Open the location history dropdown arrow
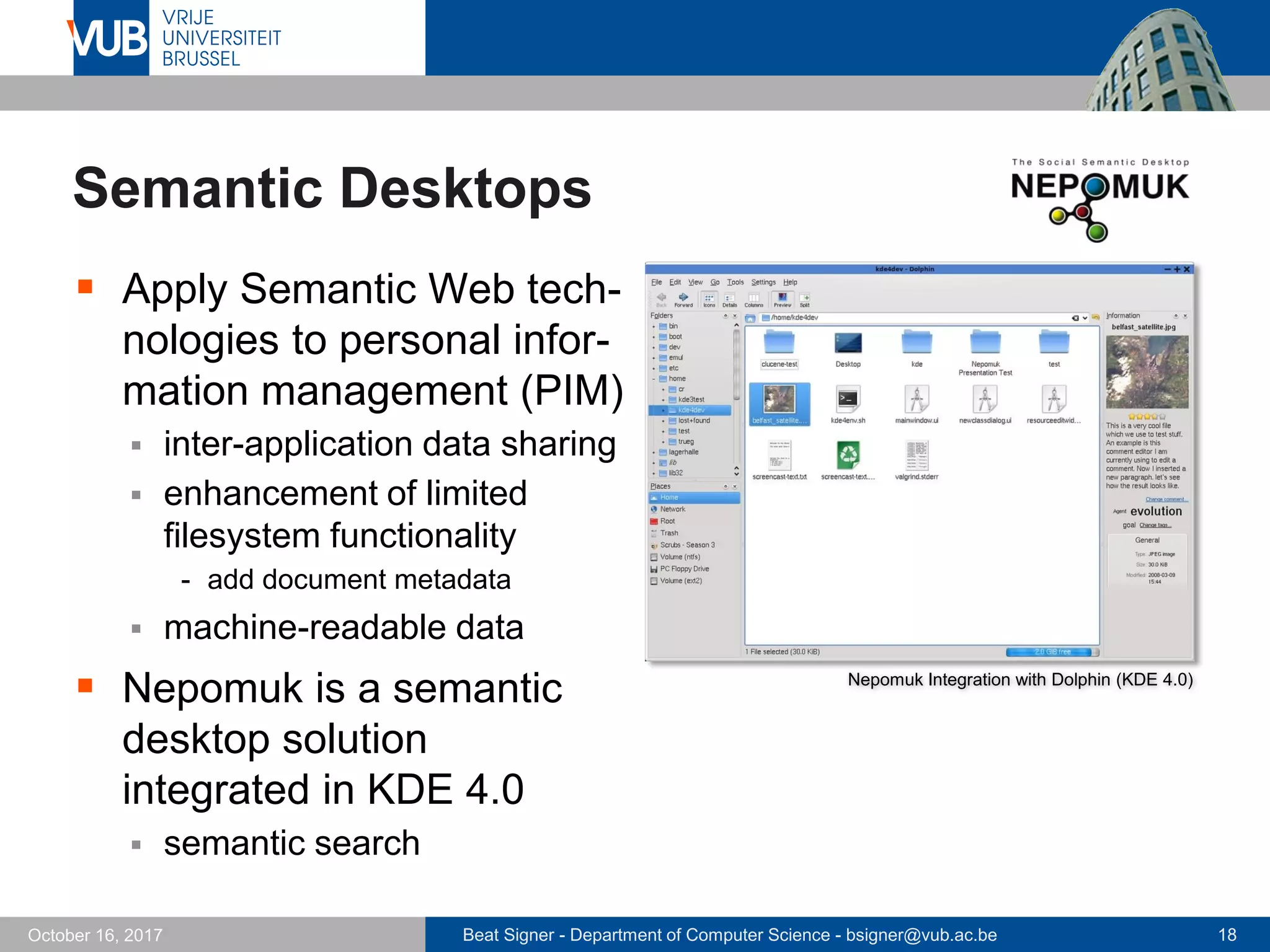The width and height of the screenshot is (1270, 952). [x=1085, y=318]
